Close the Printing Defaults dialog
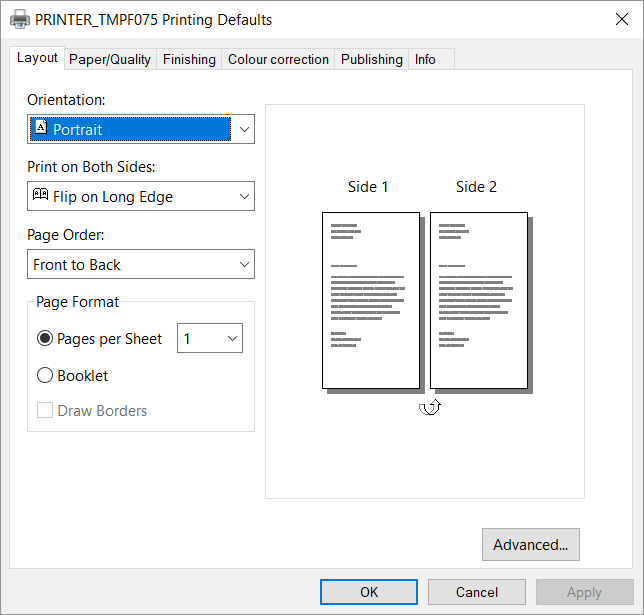644x615 pixels. tap(620, 19)
